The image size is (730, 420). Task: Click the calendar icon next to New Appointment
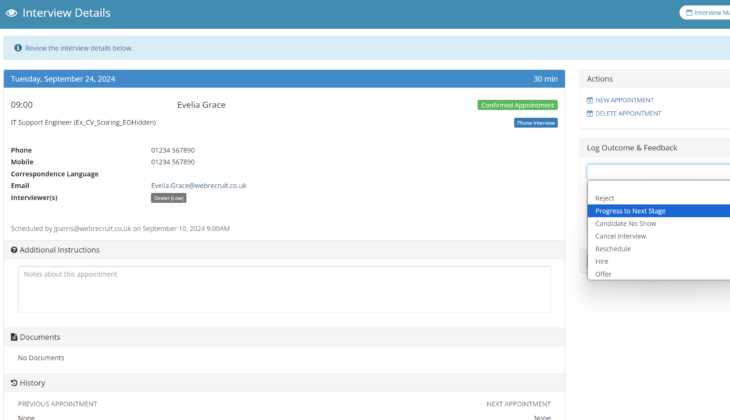tap(590, 100)
